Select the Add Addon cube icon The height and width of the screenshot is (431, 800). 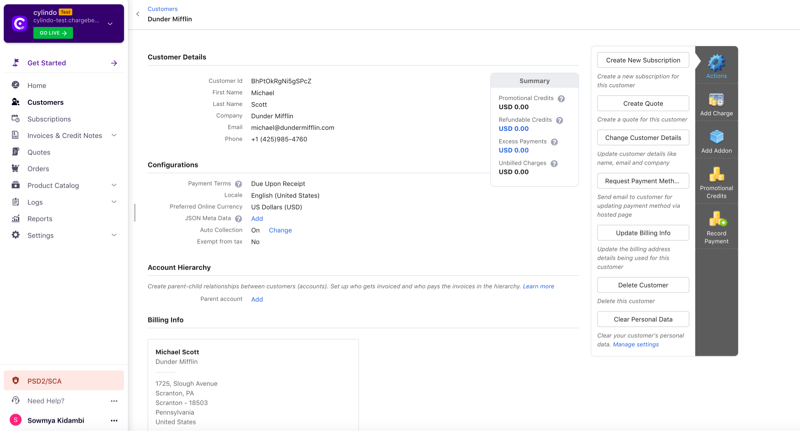[x=716, y=137]
